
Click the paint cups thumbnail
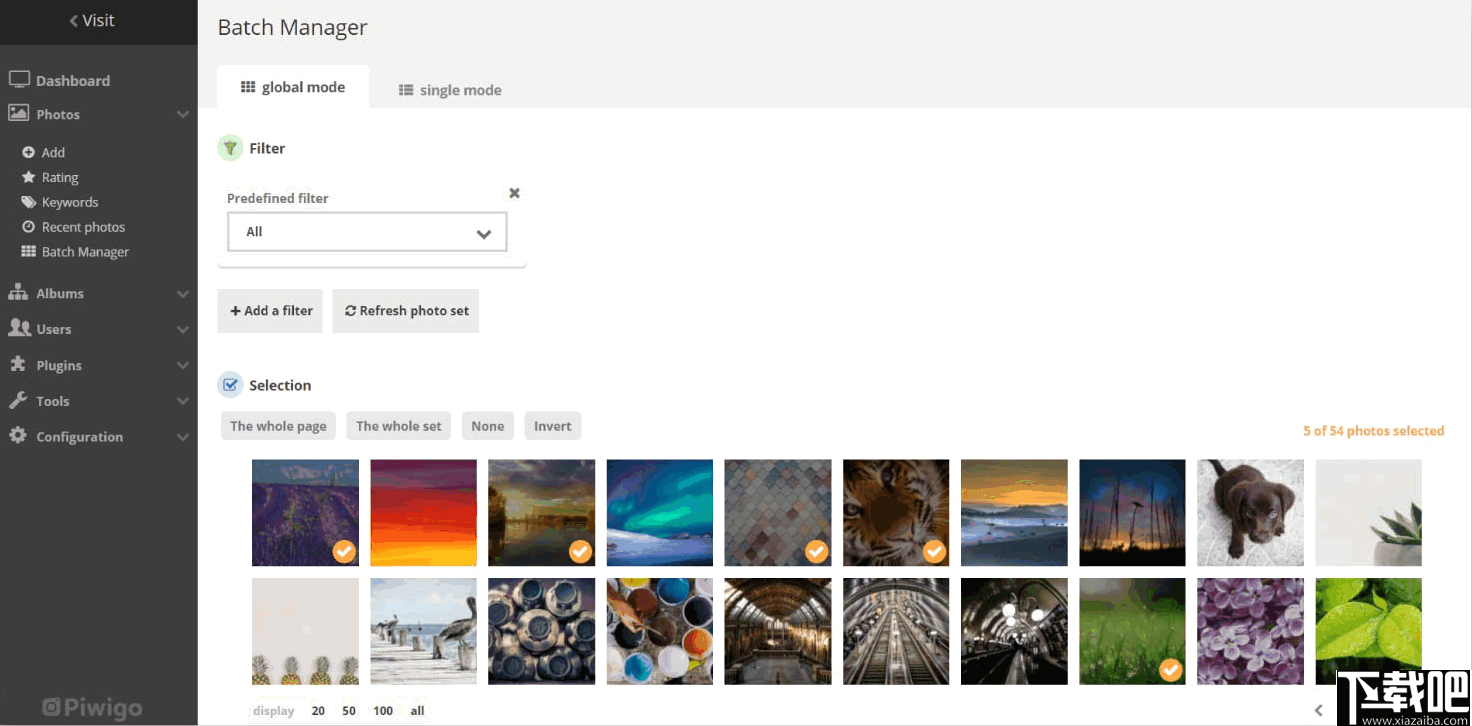[659, 631]
